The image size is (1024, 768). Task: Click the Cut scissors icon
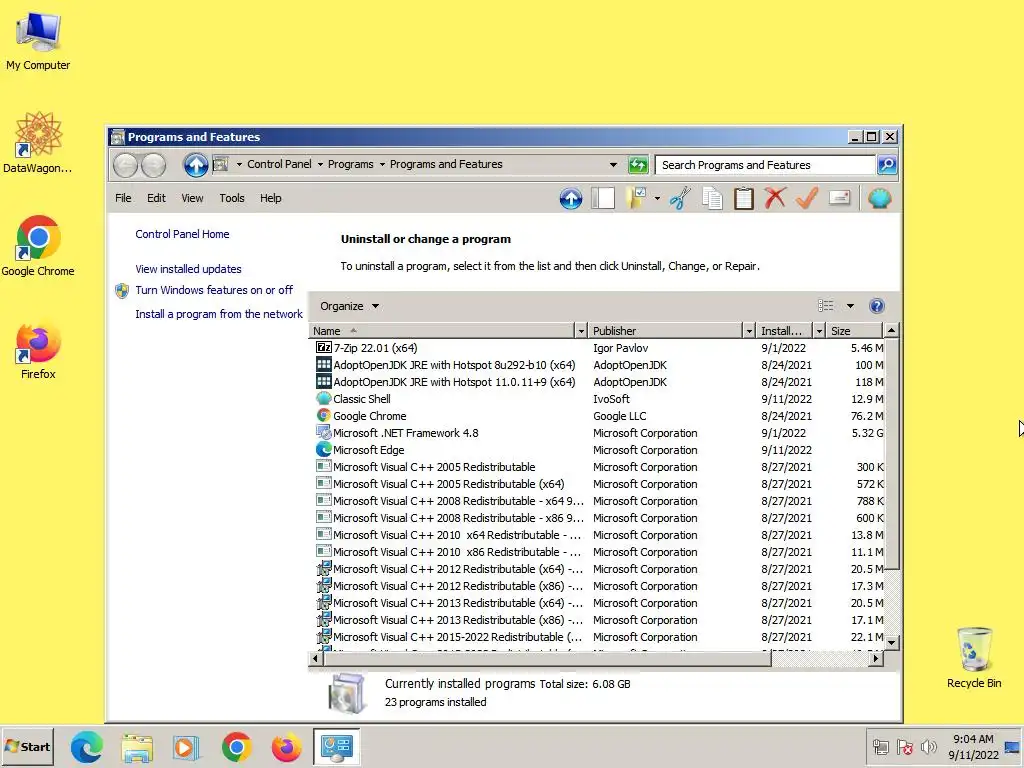(680, 199)
